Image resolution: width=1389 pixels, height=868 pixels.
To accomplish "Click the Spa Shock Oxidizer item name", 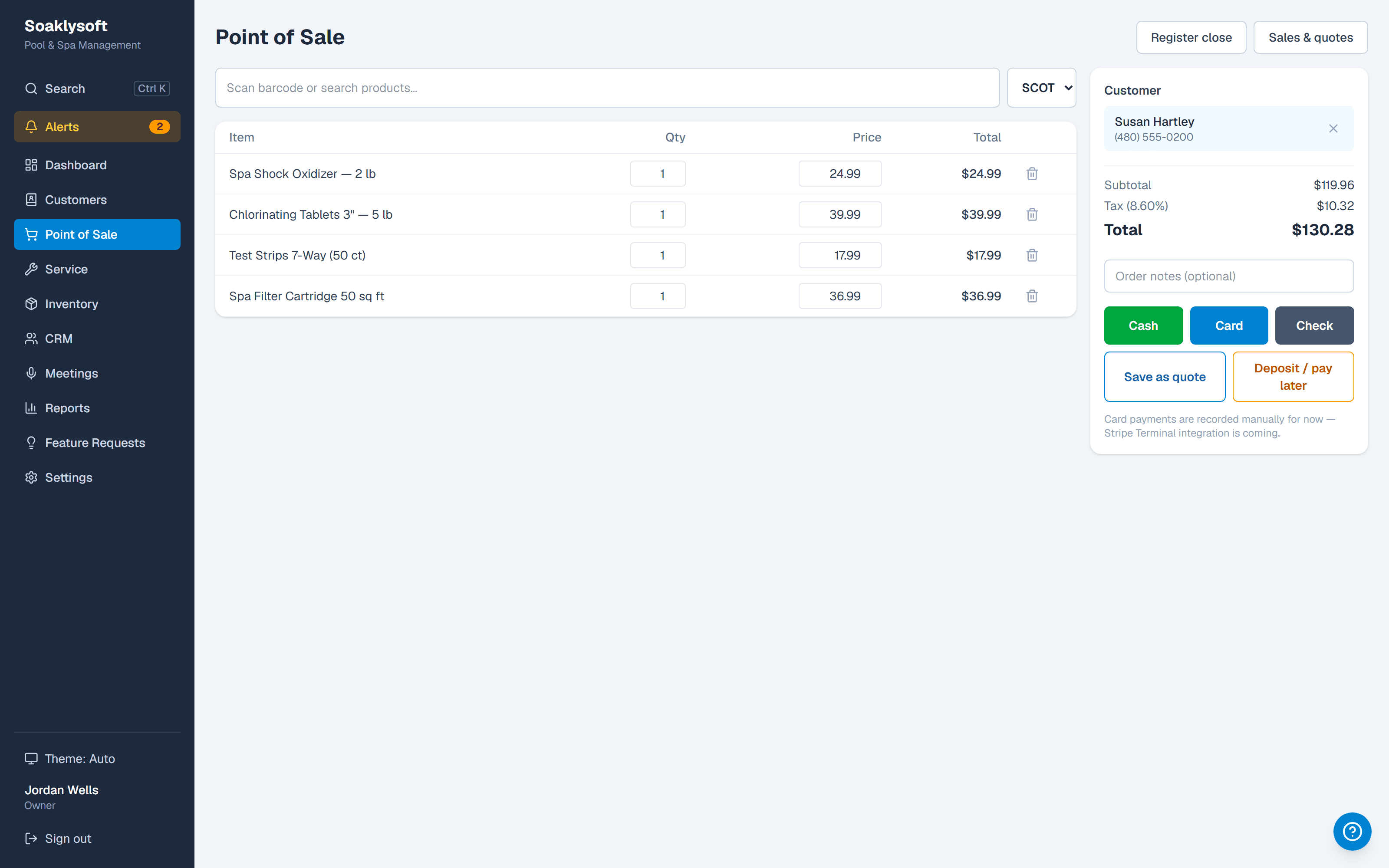I will tap(302, 173).
